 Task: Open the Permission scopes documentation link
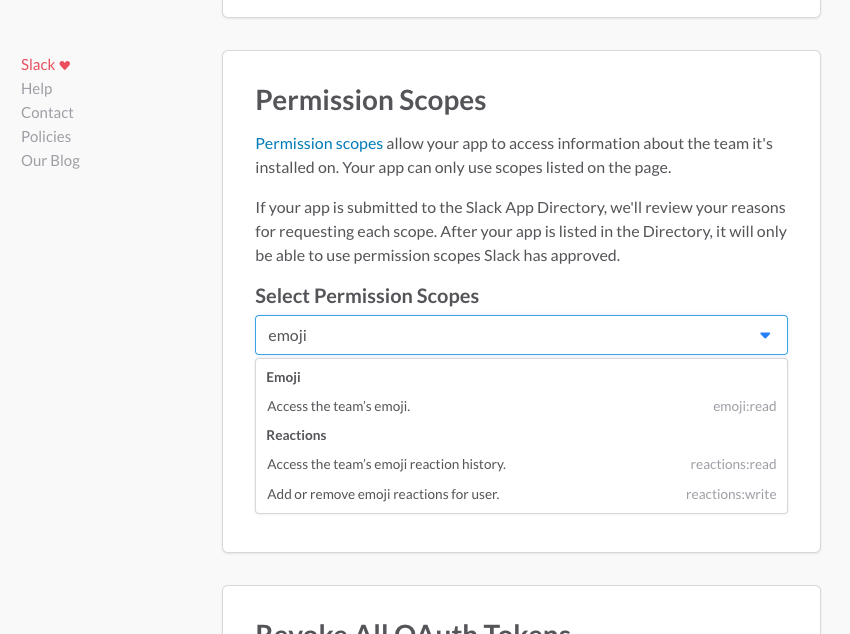[x=318, y=143]
